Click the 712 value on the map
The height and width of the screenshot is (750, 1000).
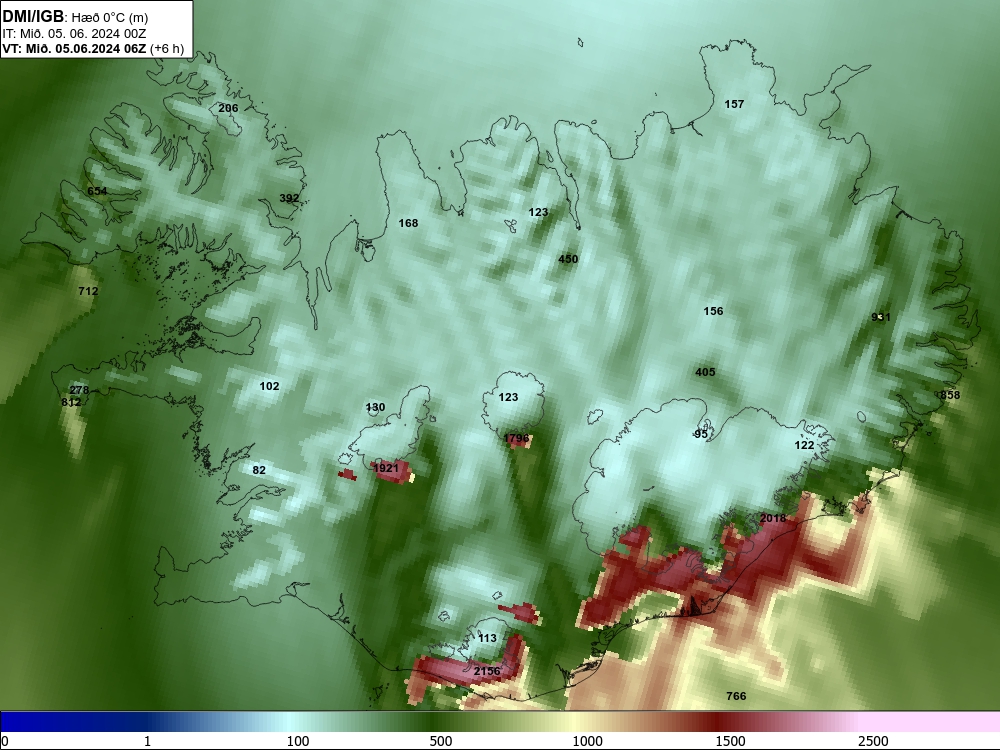tap(88, 291)
